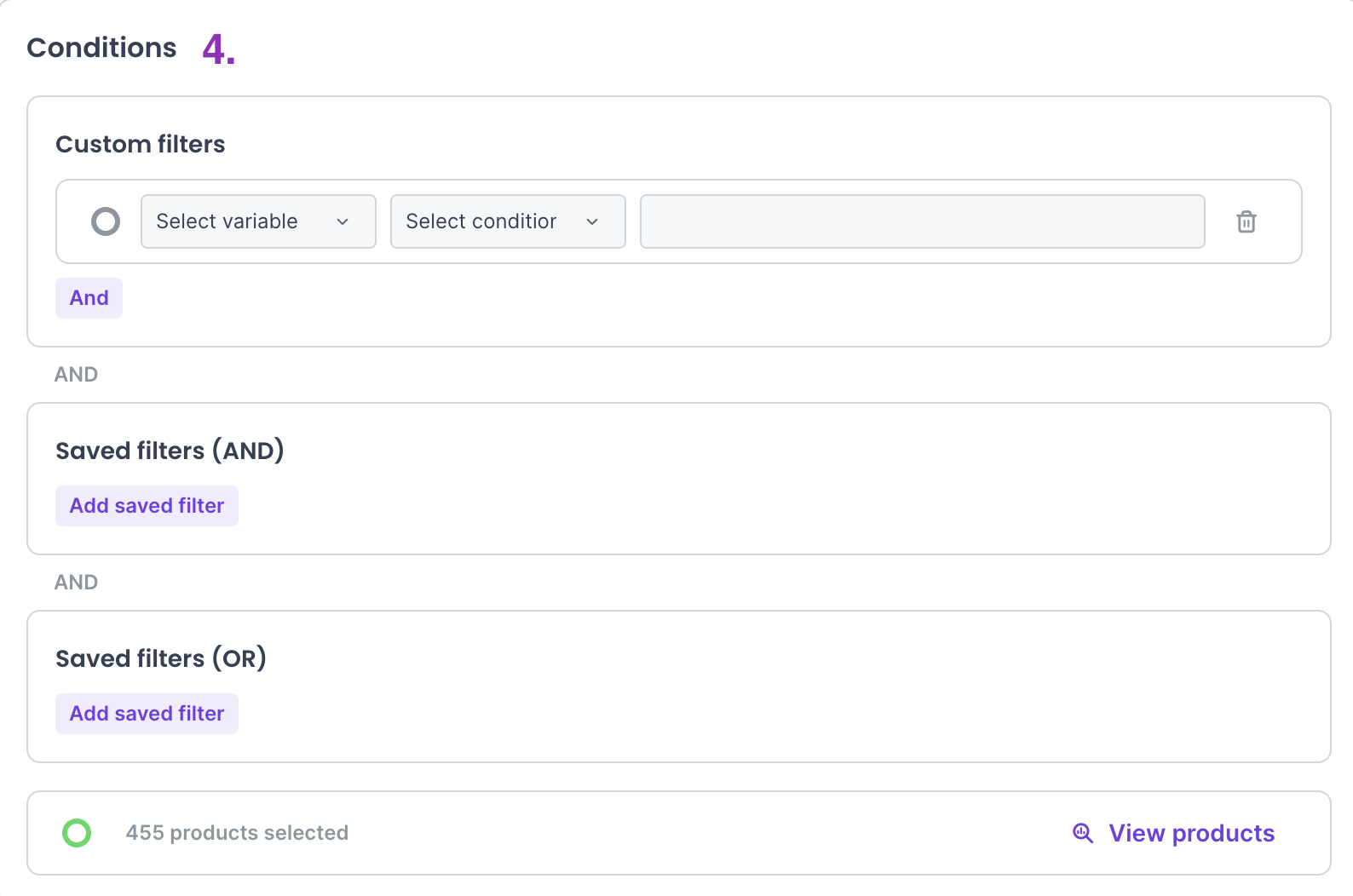The image size is (1353, 896).
Task: Click the chevron arrow in Select condition
Action: pos(592,222)
